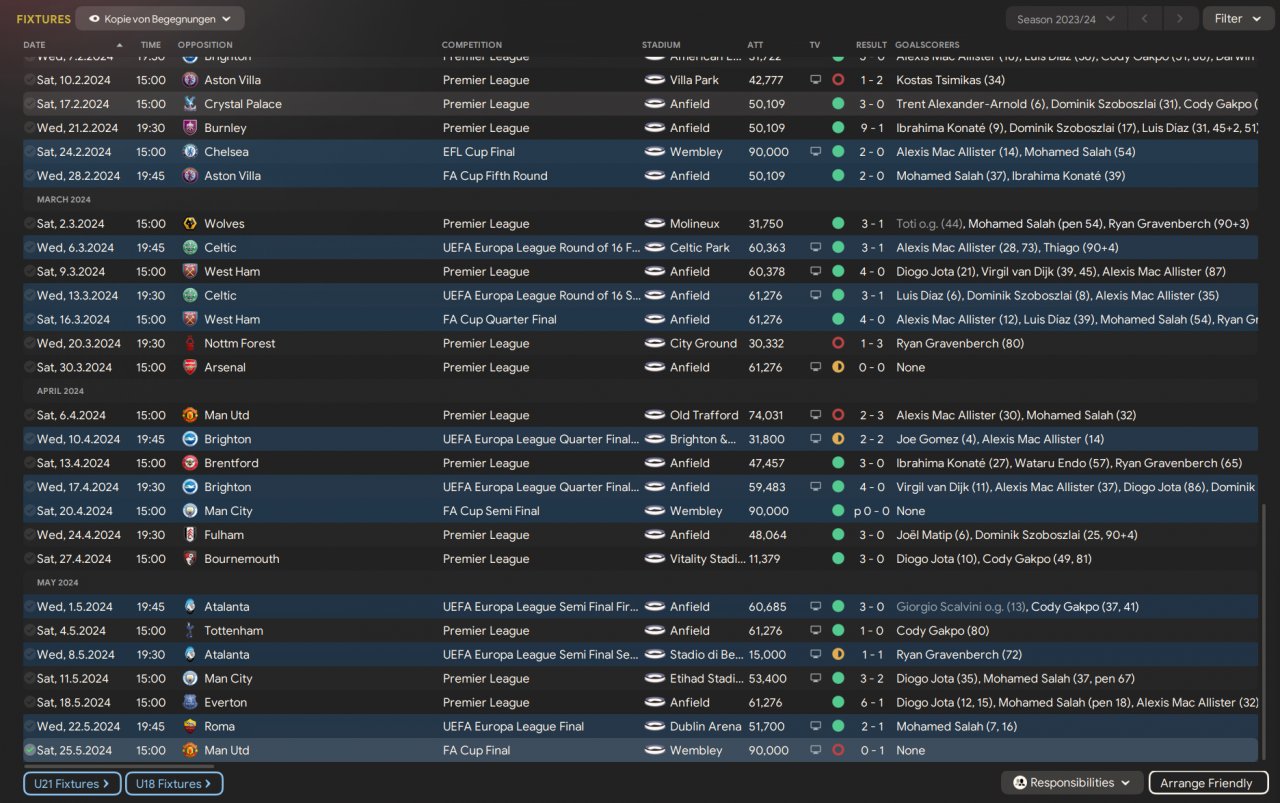
Task: Open the 9 - 1 result against Burnley
Action: pos(871,128)
